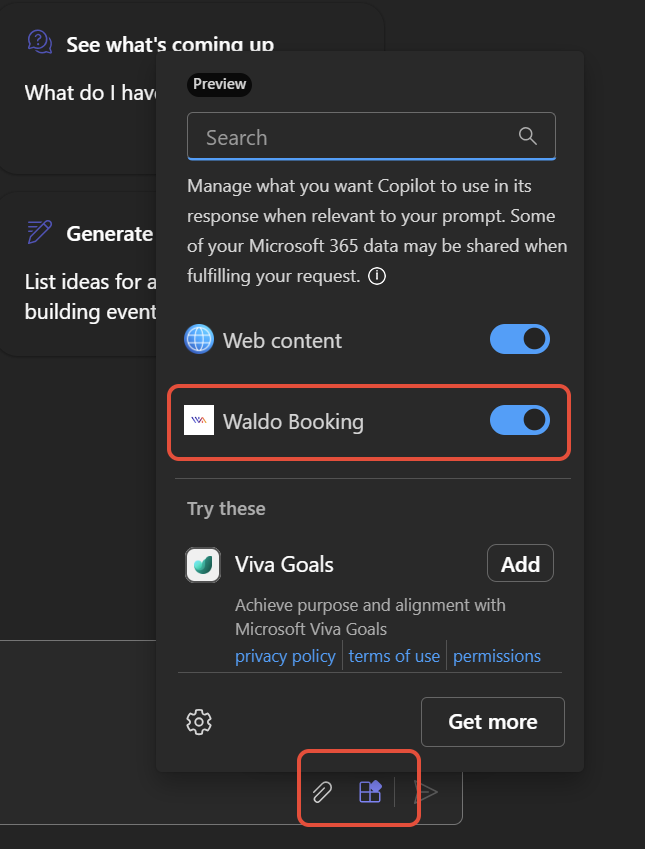Open the plugins icon in prompt box
This screenshot has width=645, height=849.
(x=370, y=792)
